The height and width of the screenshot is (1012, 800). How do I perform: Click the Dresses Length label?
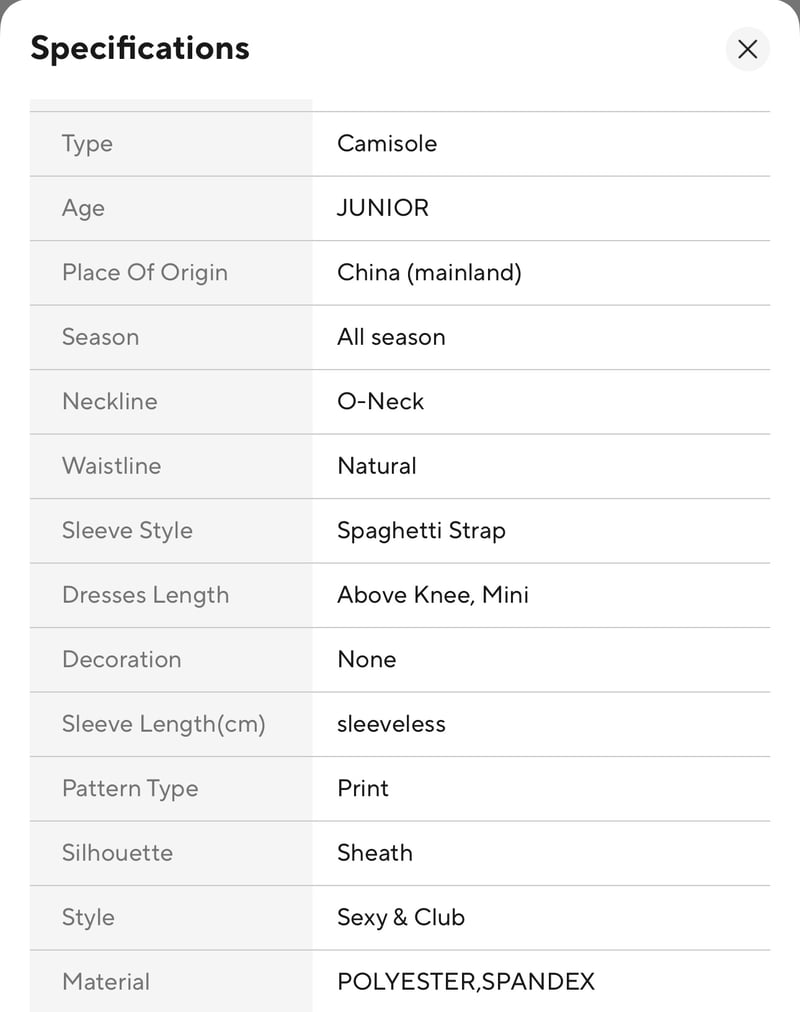coord(146,595)
